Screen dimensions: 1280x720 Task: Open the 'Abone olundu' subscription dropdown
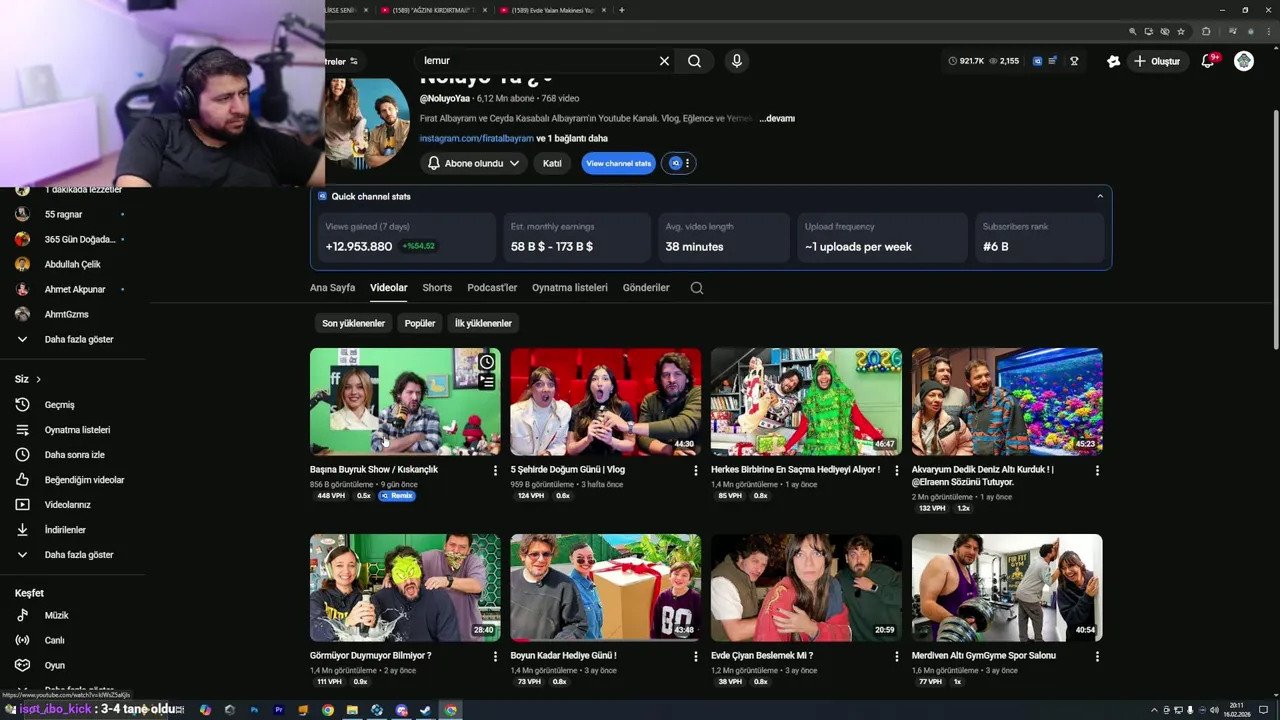[474, 163]
